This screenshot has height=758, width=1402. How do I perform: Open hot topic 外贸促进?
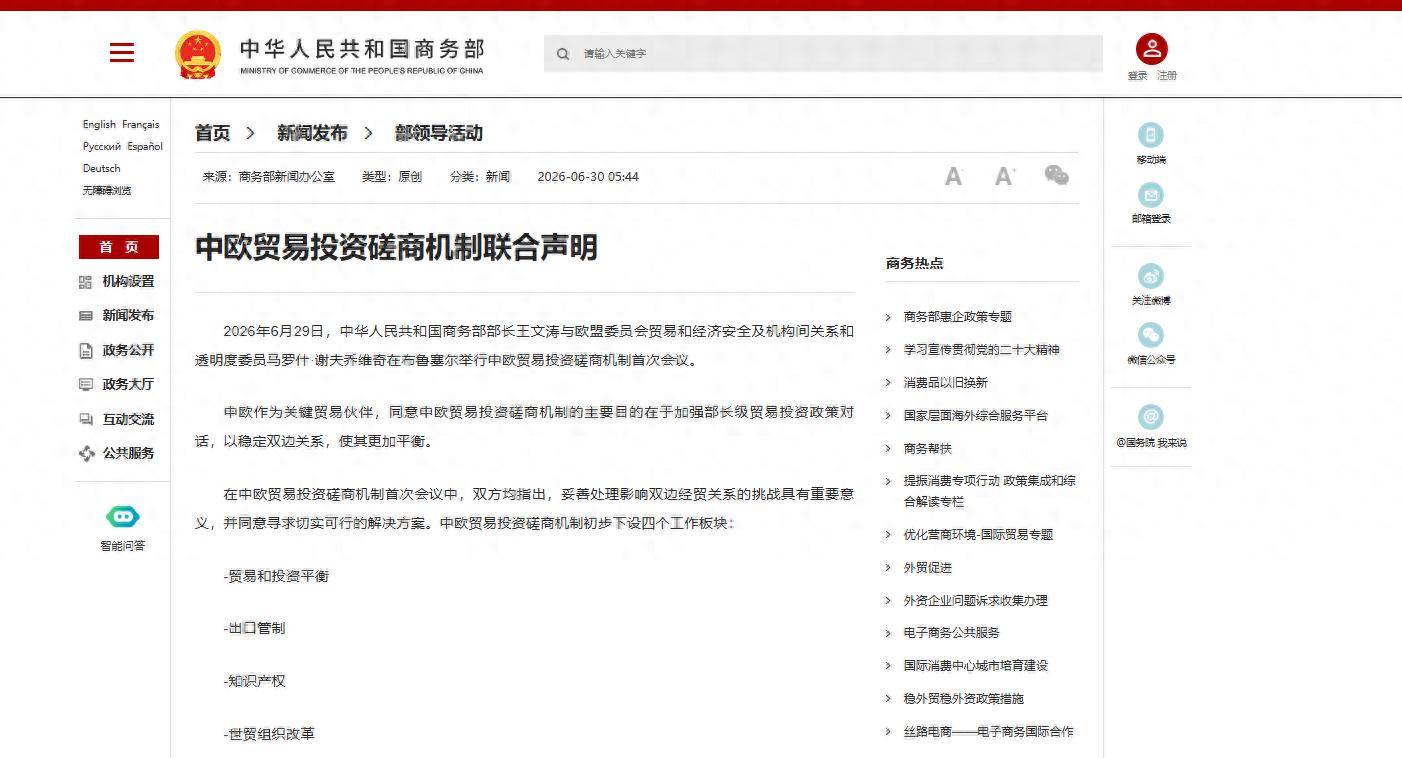tap(928, 568)
